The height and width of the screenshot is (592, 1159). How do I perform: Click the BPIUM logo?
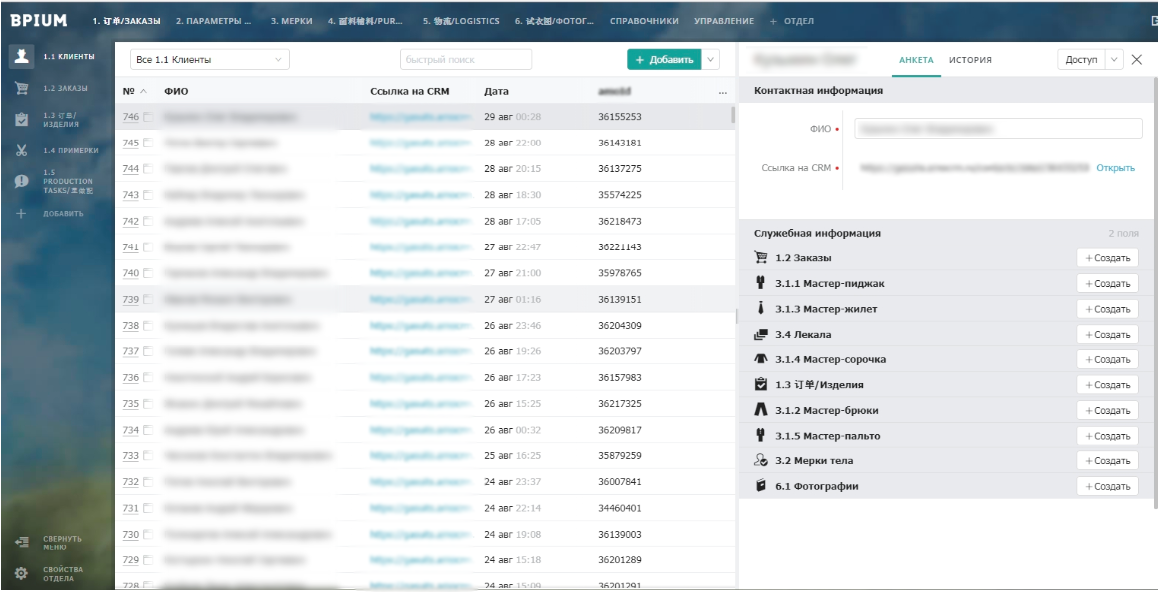[38, 21]
